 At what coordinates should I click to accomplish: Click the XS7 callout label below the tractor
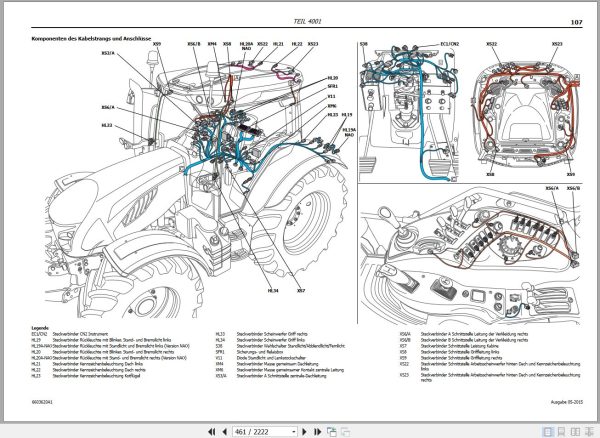click(x=301, y=291)
